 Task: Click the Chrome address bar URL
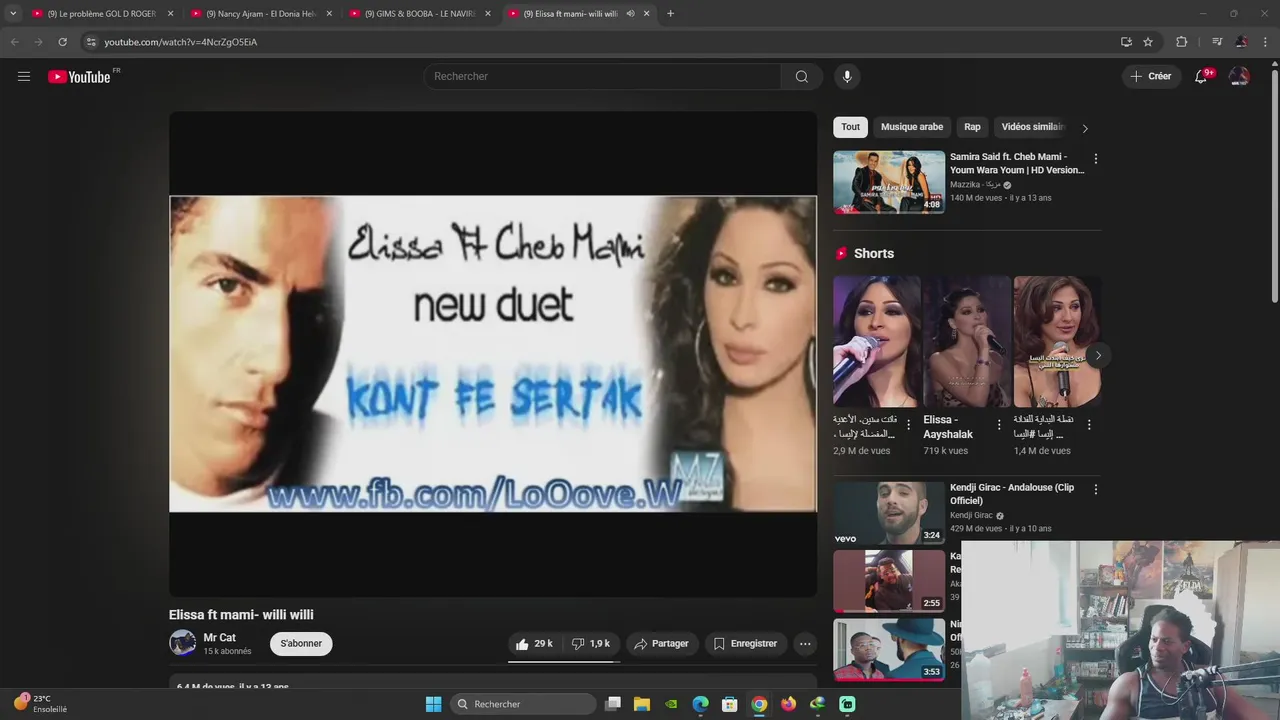pos(181,42)
